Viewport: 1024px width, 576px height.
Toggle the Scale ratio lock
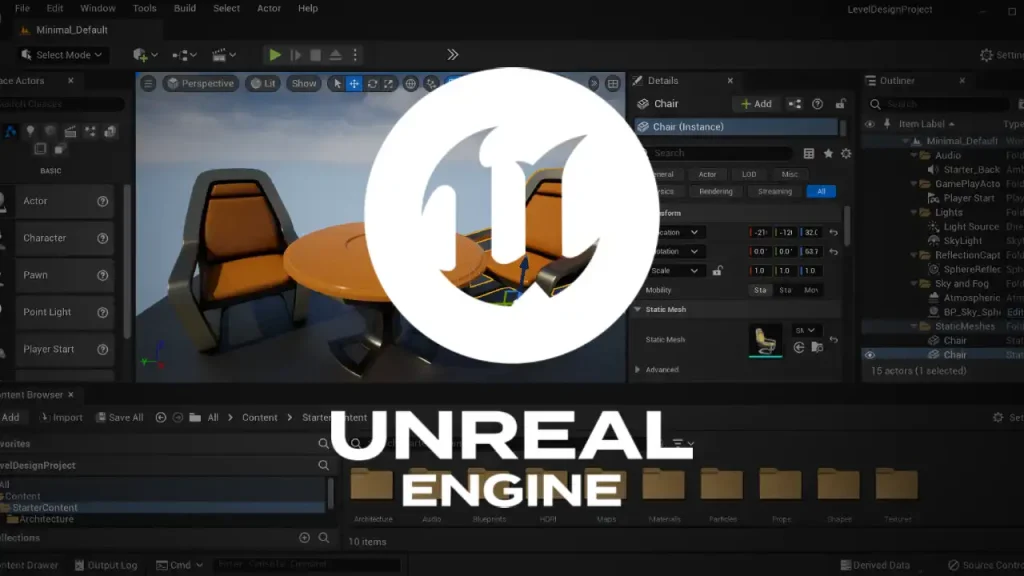[718, 270]
